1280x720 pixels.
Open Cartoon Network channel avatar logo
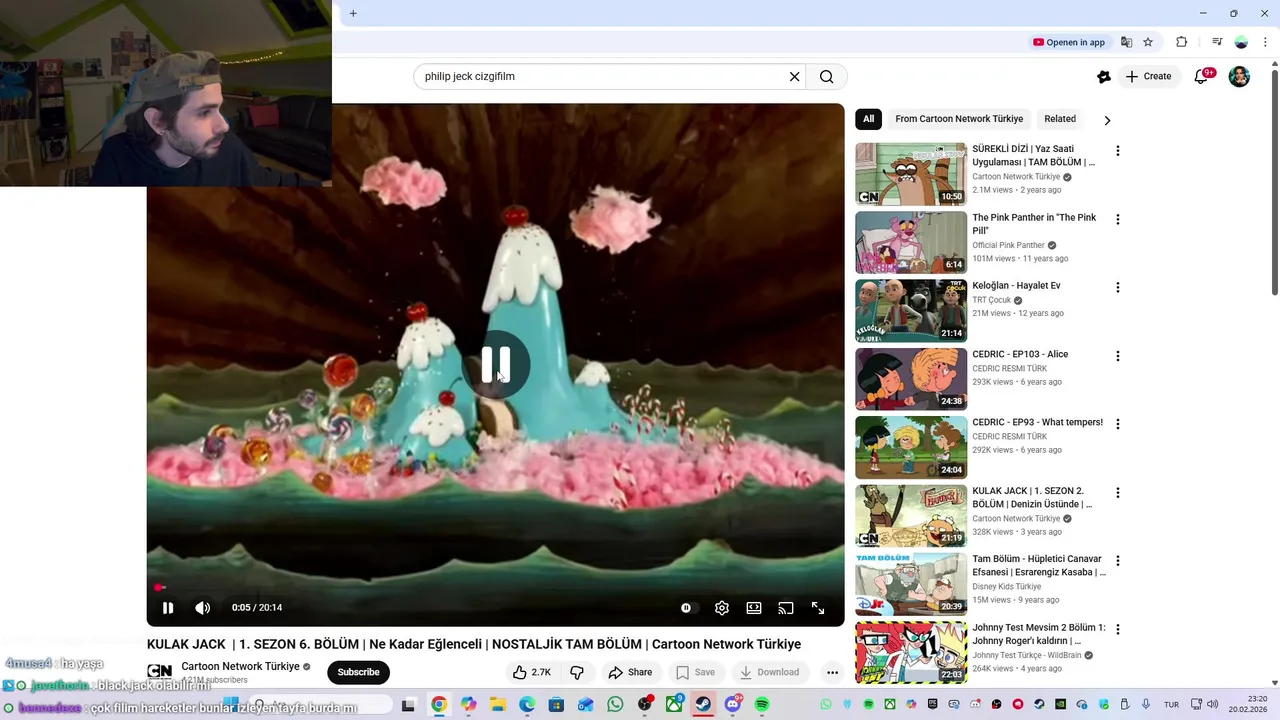pyautogui.click(x=160, y=672)
